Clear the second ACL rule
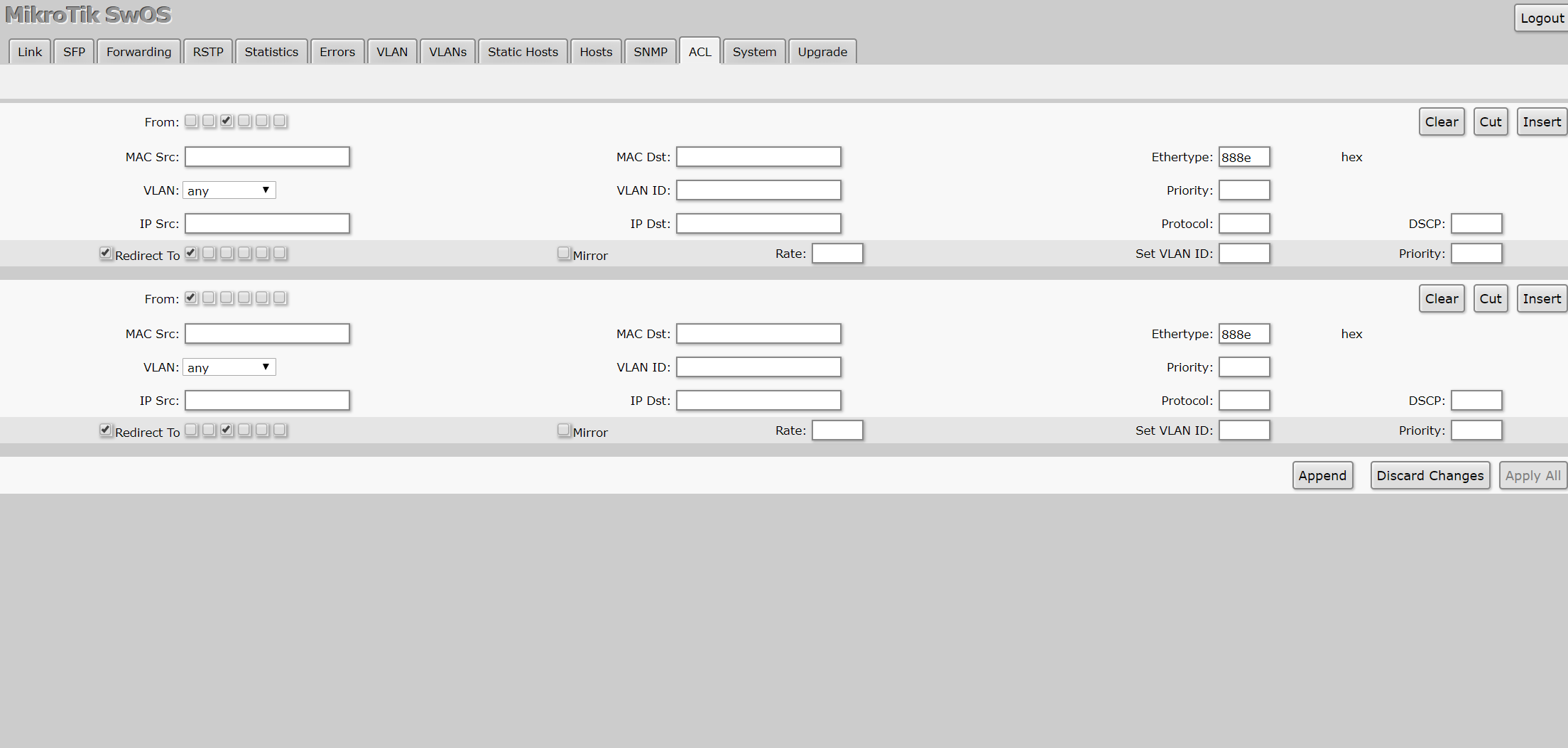This screenshot has height=748, width=1568. point(1442,299)
